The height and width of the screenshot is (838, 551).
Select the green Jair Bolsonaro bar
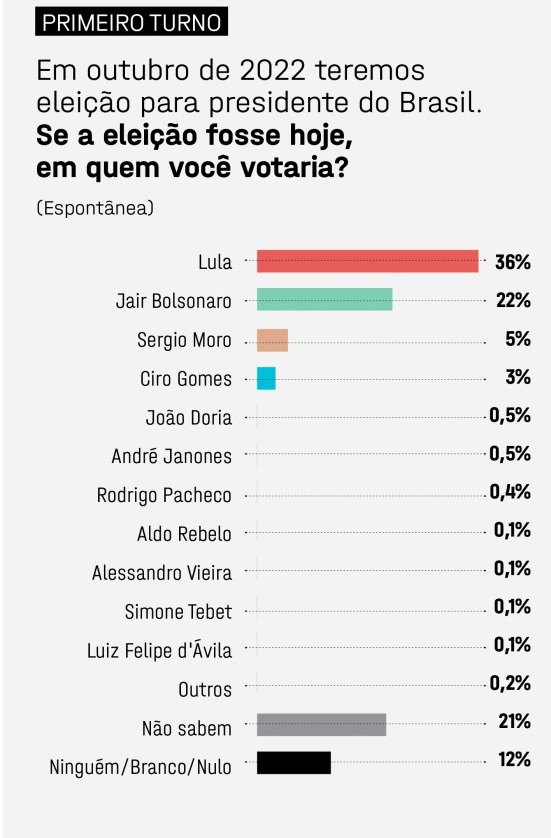pyautogui.click(x=324, y=299)
